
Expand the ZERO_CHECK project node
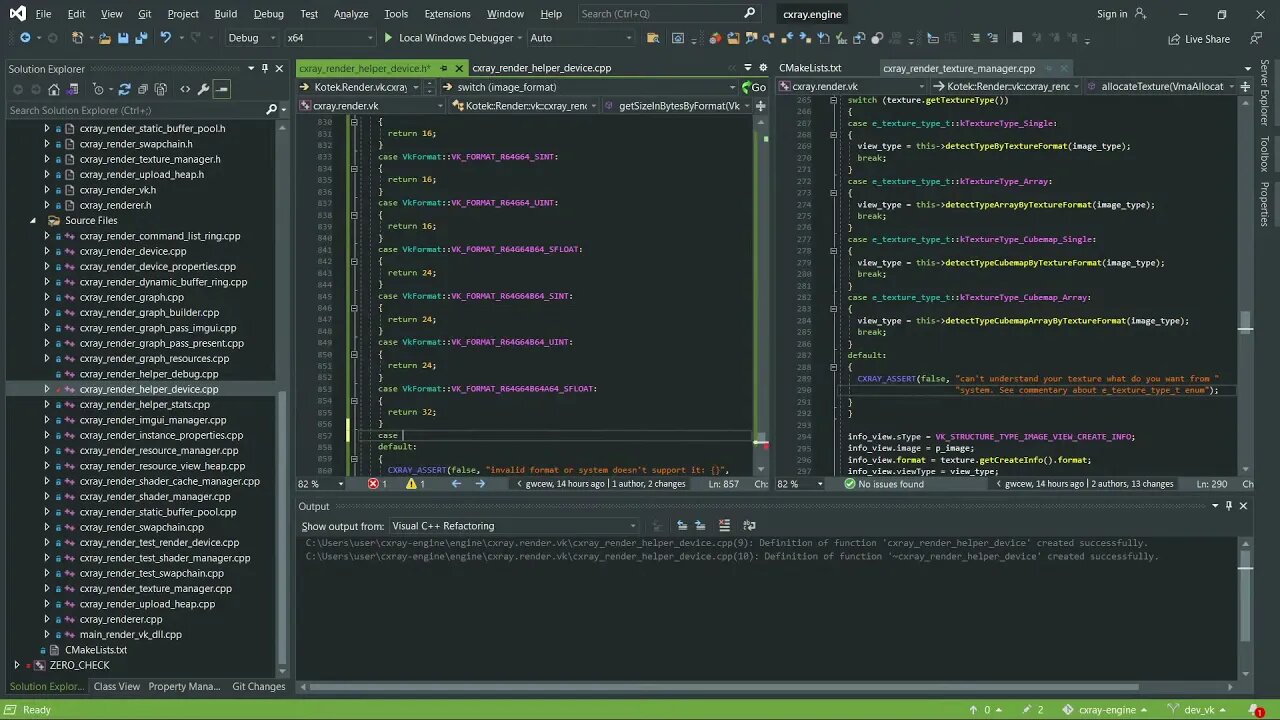click(x=16, y=665)
